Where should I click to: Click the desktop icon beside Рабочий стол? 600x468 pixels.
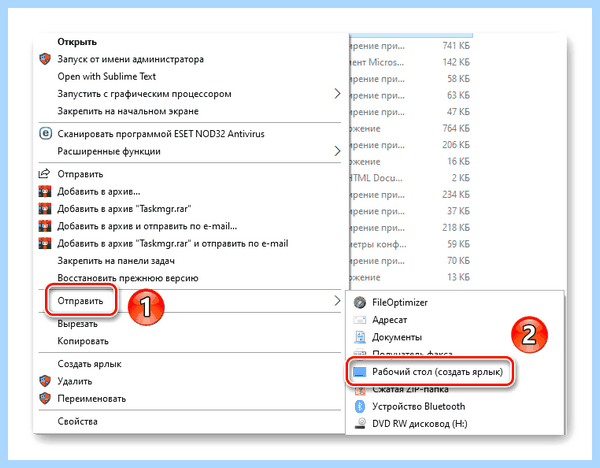(x=360, y=372)
